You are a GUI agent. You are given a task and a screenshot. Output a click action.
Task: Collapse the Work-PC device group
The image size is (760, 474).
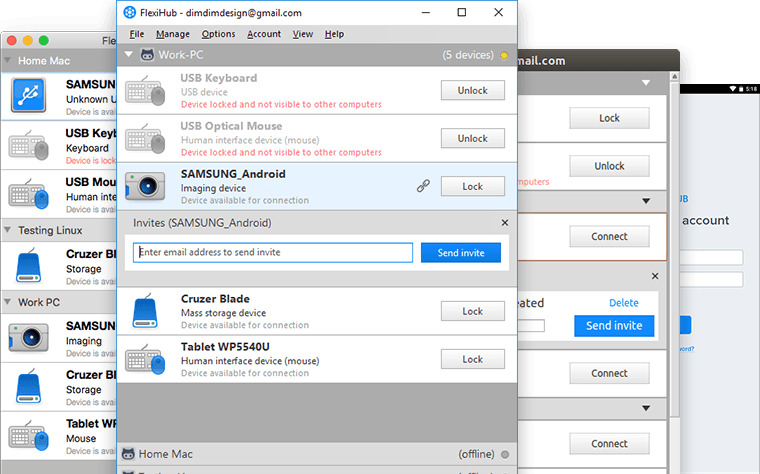128,54
